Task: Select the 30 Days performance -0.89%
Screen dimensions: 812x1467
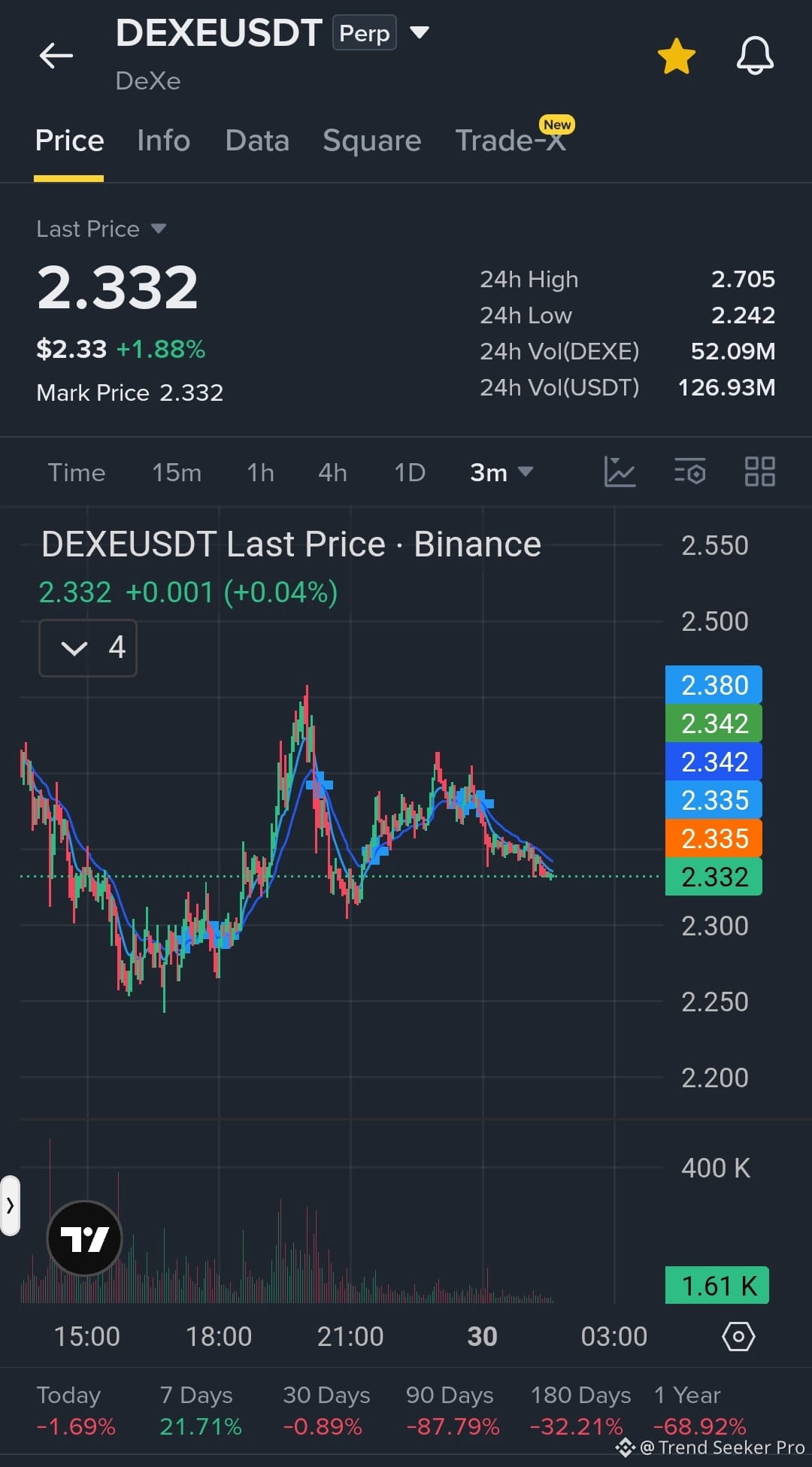Action: [326, 1411]
